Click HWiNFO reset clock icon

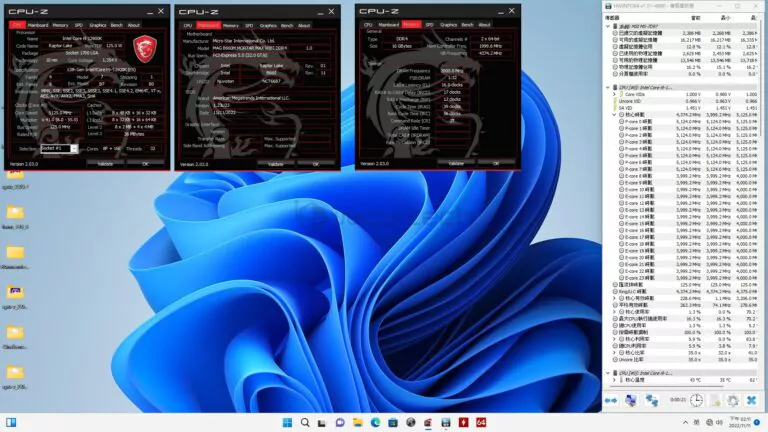696,400
